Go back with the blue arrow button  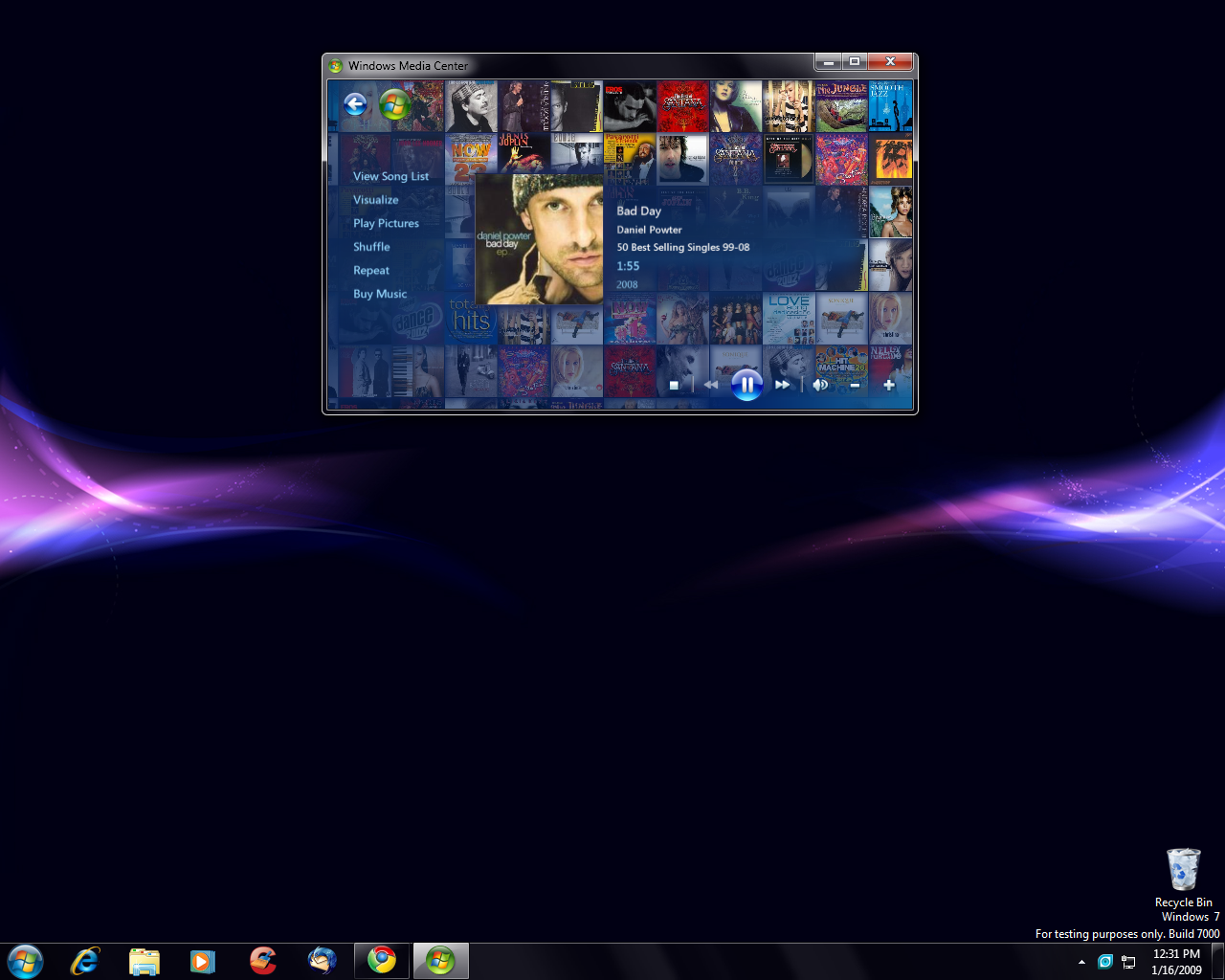(355, 104)
